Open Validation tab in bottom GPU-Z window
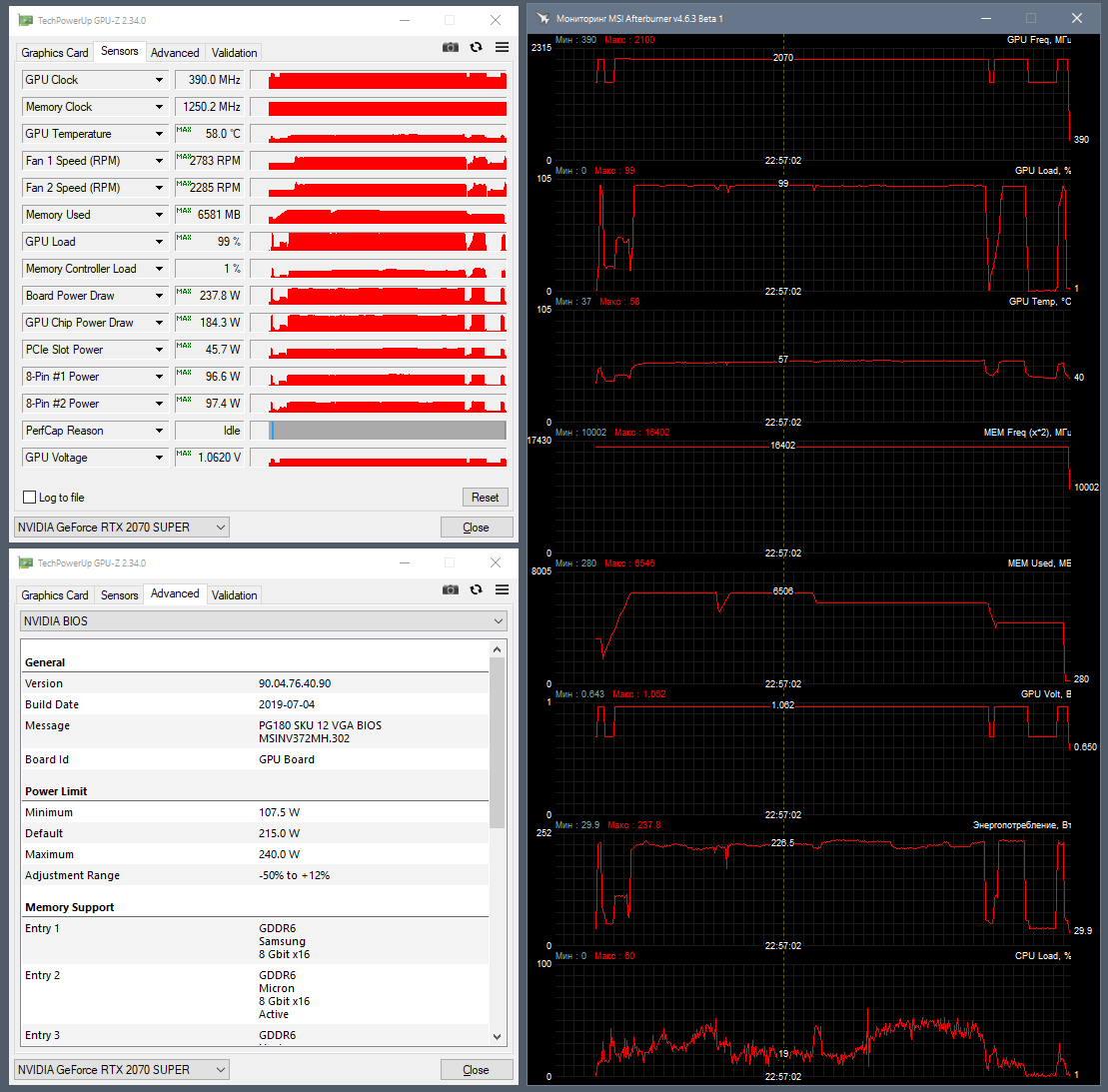1108x1092 pixels. tap(234, 595)
